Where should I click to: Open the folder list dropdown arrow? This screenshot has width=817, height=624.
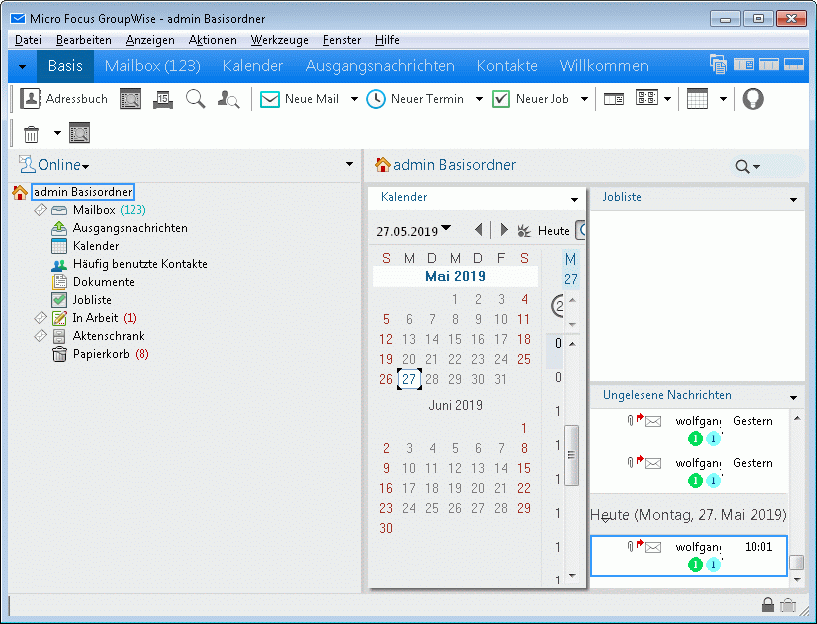[x=349, y=164]
